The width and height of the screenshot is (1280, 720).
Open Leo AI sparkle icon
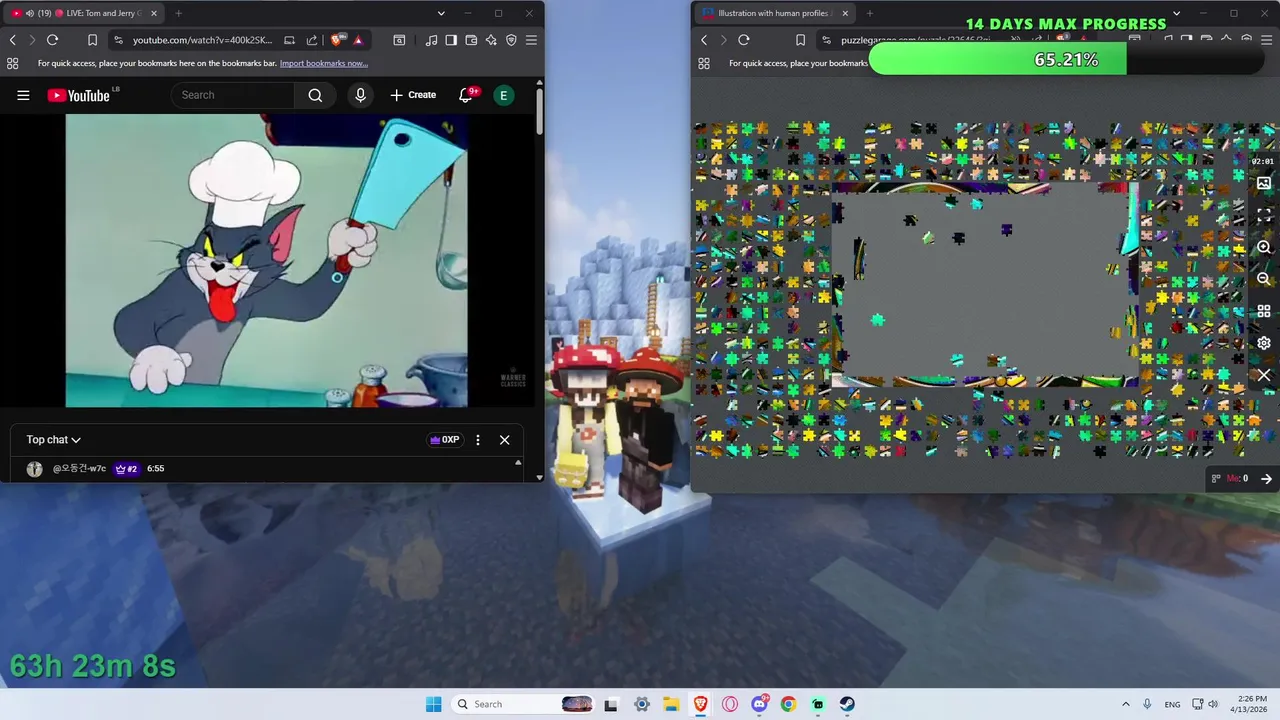point(491,40)
